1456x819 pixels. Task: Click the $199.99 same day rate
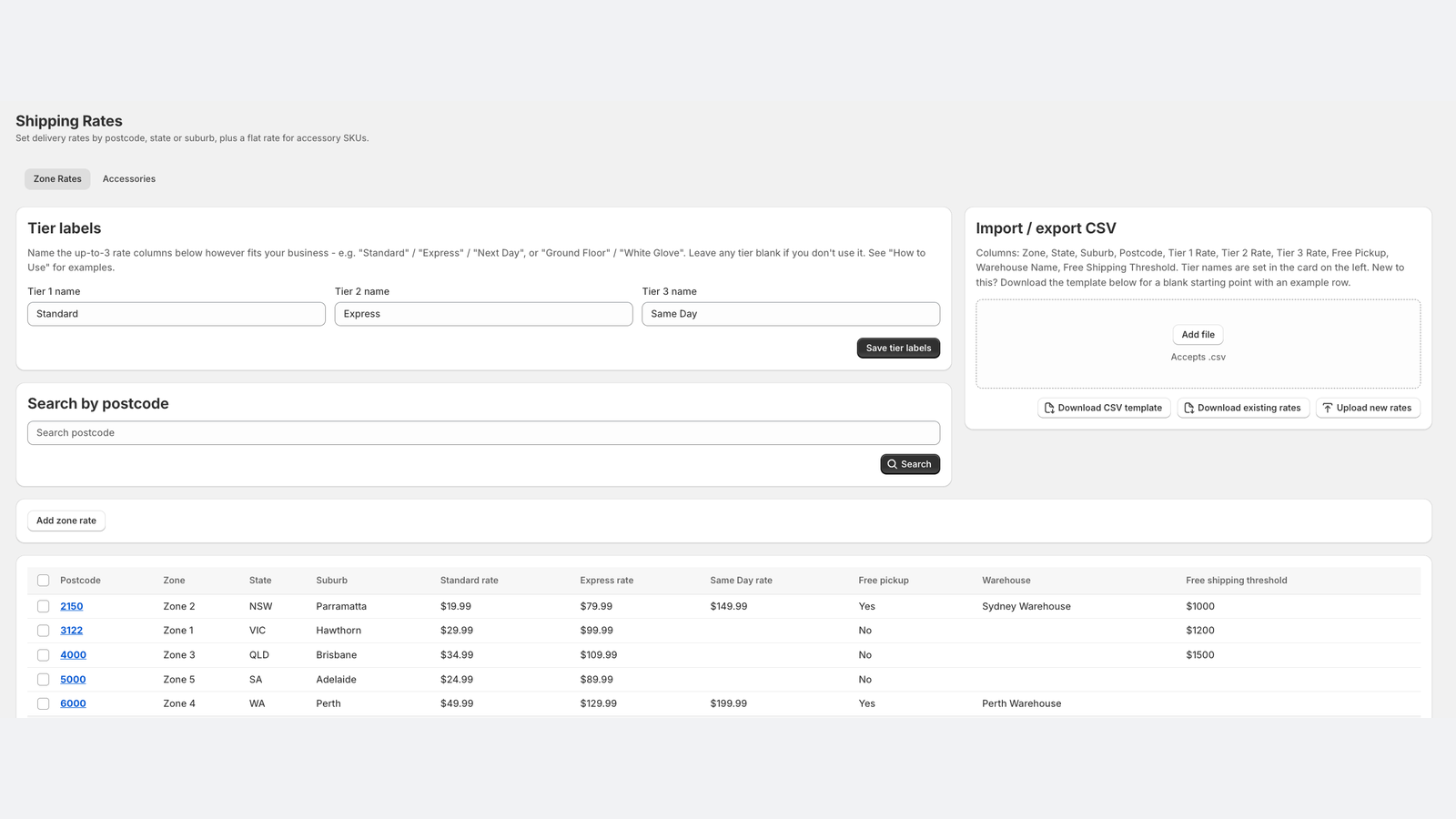(728, 703)
